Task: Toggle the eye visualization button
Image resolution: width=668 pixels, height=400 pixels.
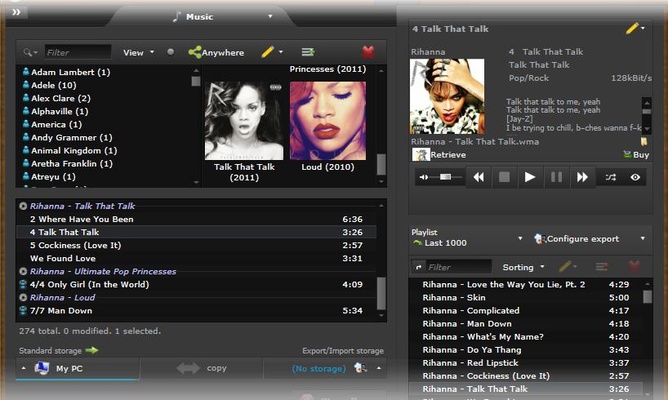Action: (635, 177)
